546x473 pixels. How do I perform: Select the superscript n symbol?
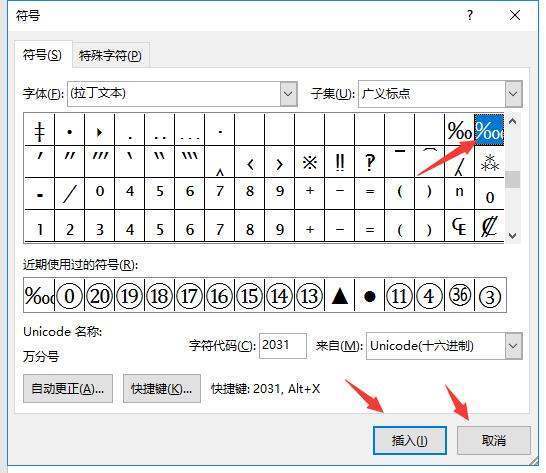460,194
